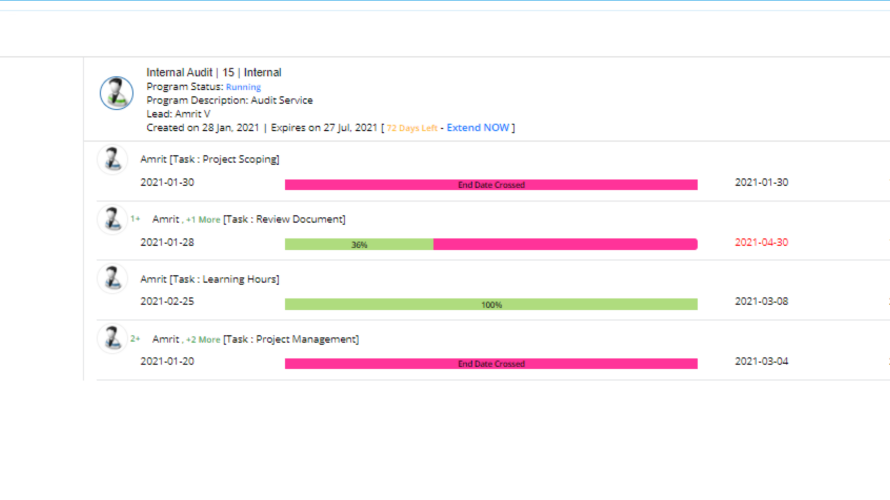Click the Project Management End Date Crossed bar

coord(491,364)
